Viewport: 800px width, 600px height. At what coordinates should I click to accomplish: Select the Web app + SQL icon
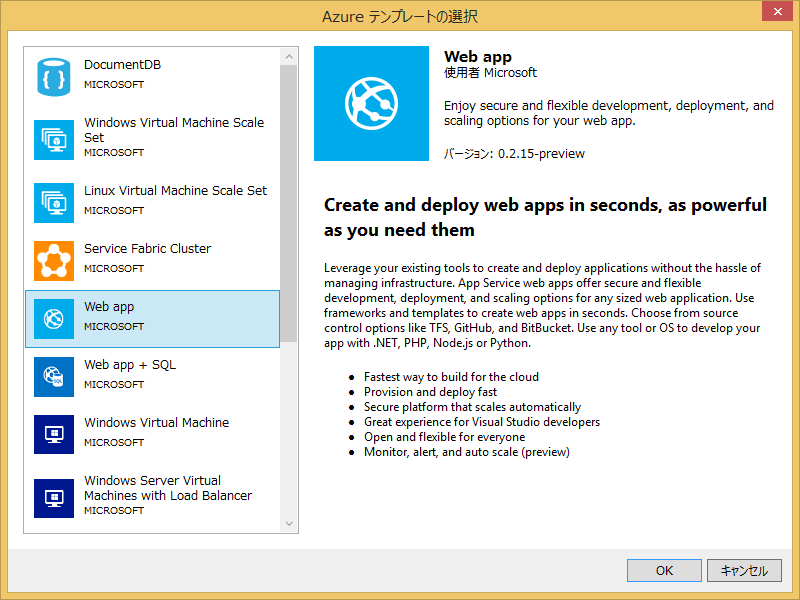[x=54, y=377]
